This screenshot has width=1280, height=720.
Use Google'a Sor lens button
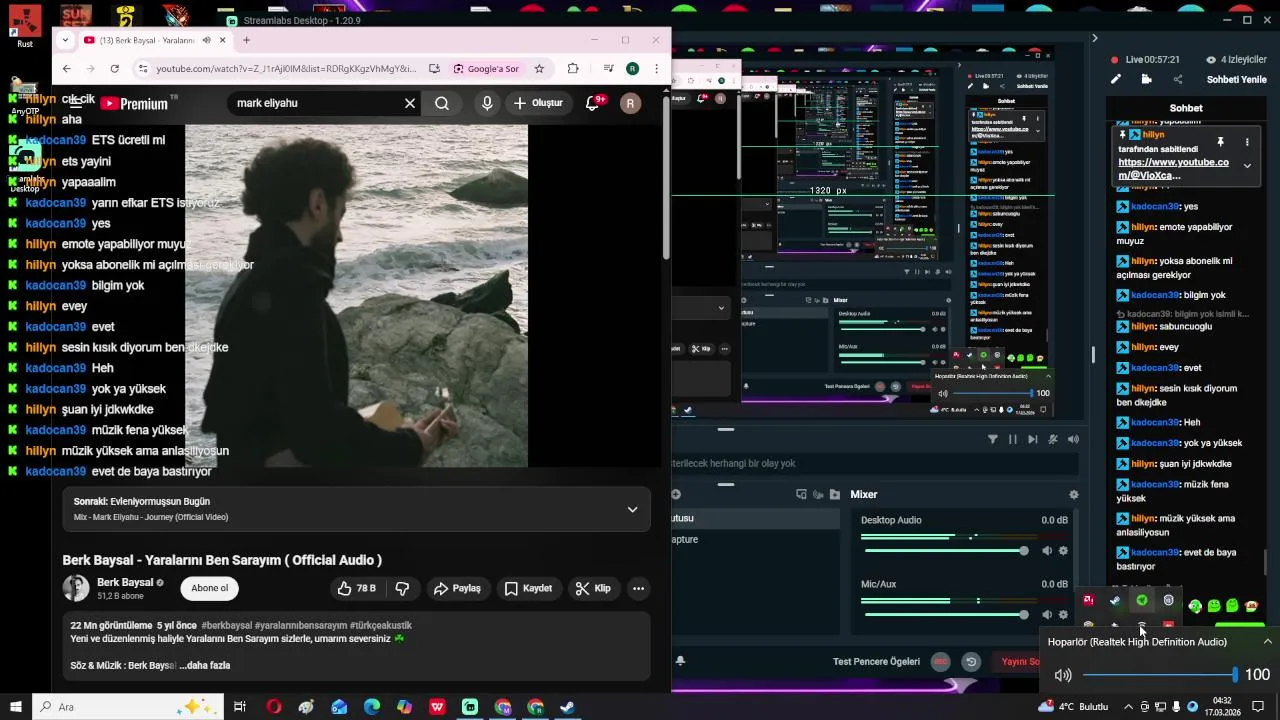486,68
